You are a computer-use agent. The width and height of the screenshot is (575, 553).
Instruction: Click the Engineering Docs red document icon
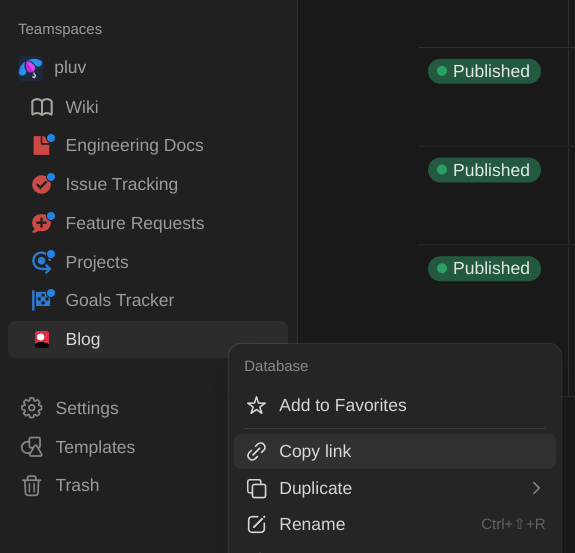(43, 145)
